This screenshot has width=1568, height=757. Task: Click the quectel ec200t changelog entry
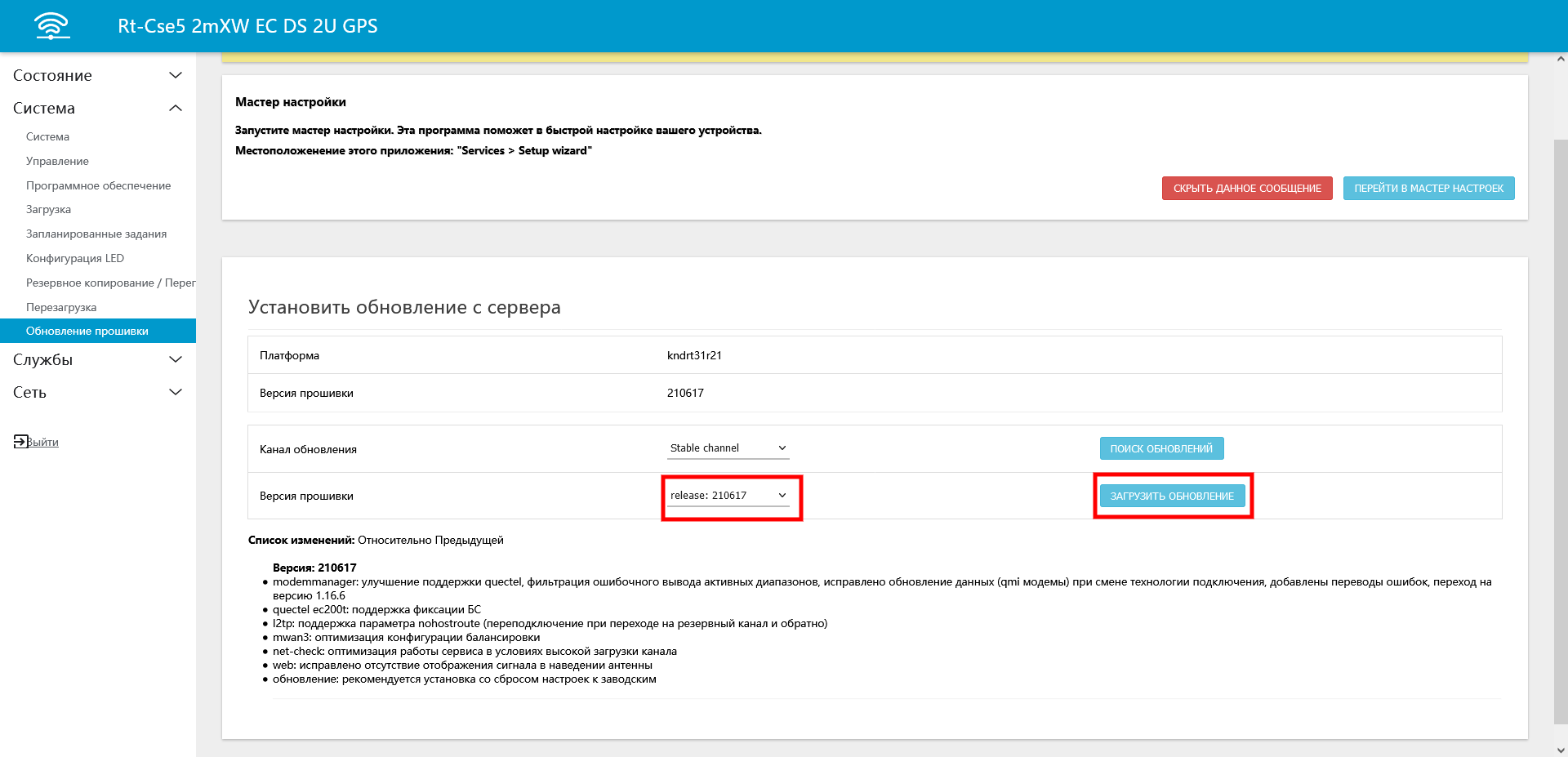(x=376, y=609)
